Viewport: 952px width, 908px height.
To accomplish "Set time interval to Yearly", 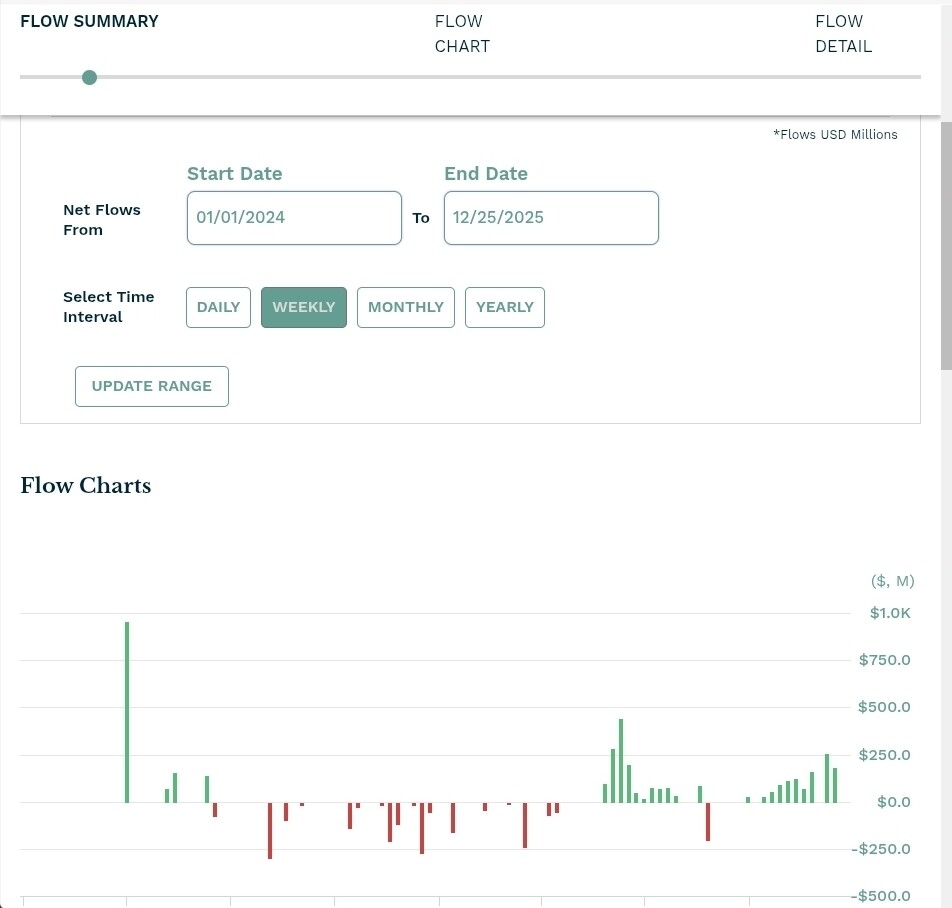I will coord(505,307).
